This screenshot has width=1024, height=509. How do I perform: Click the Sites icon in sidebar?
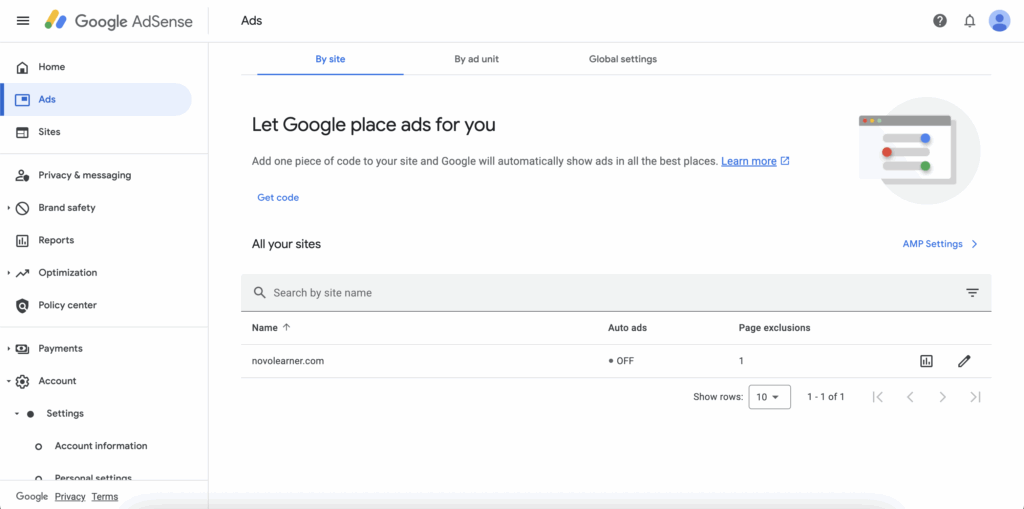22,132
